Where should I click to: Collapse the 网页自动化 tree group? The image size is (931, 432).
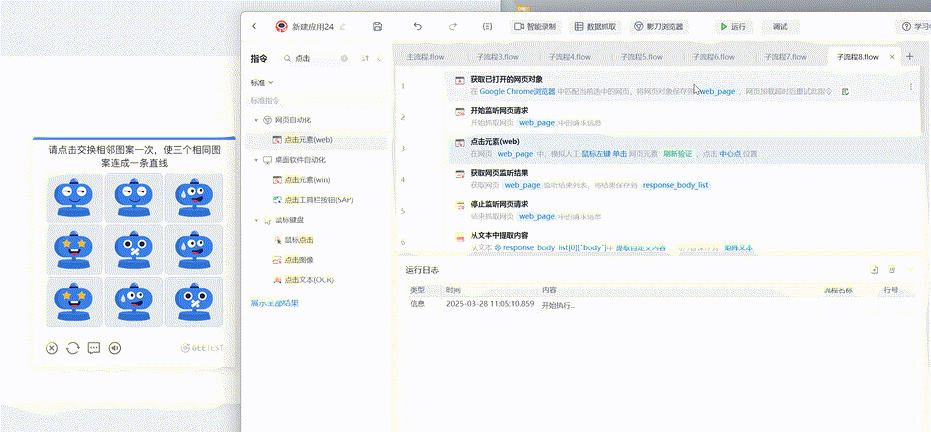[256, 119]
